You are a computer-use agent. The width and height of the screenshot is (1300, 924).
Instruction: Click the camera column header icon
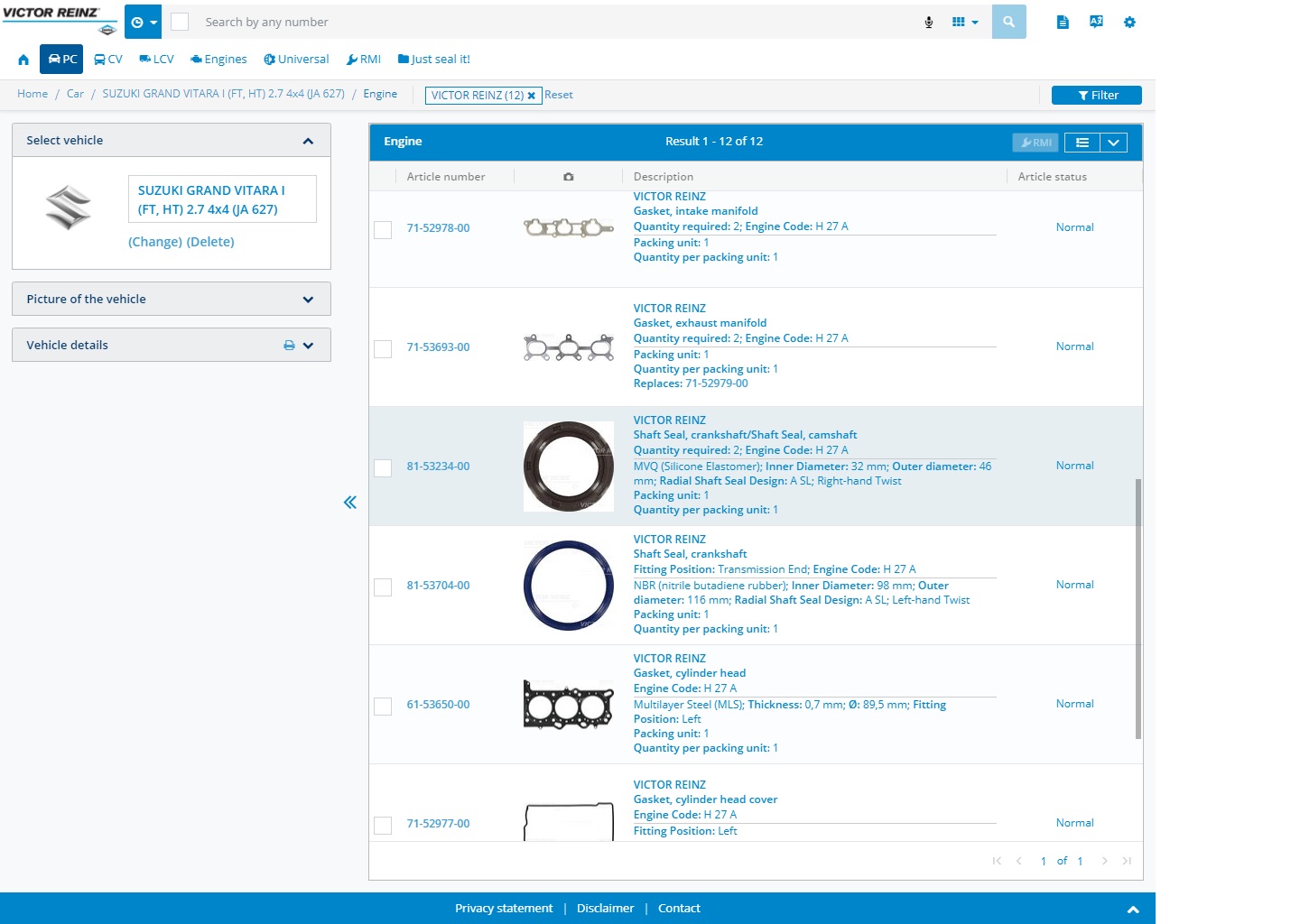[569, 177]
